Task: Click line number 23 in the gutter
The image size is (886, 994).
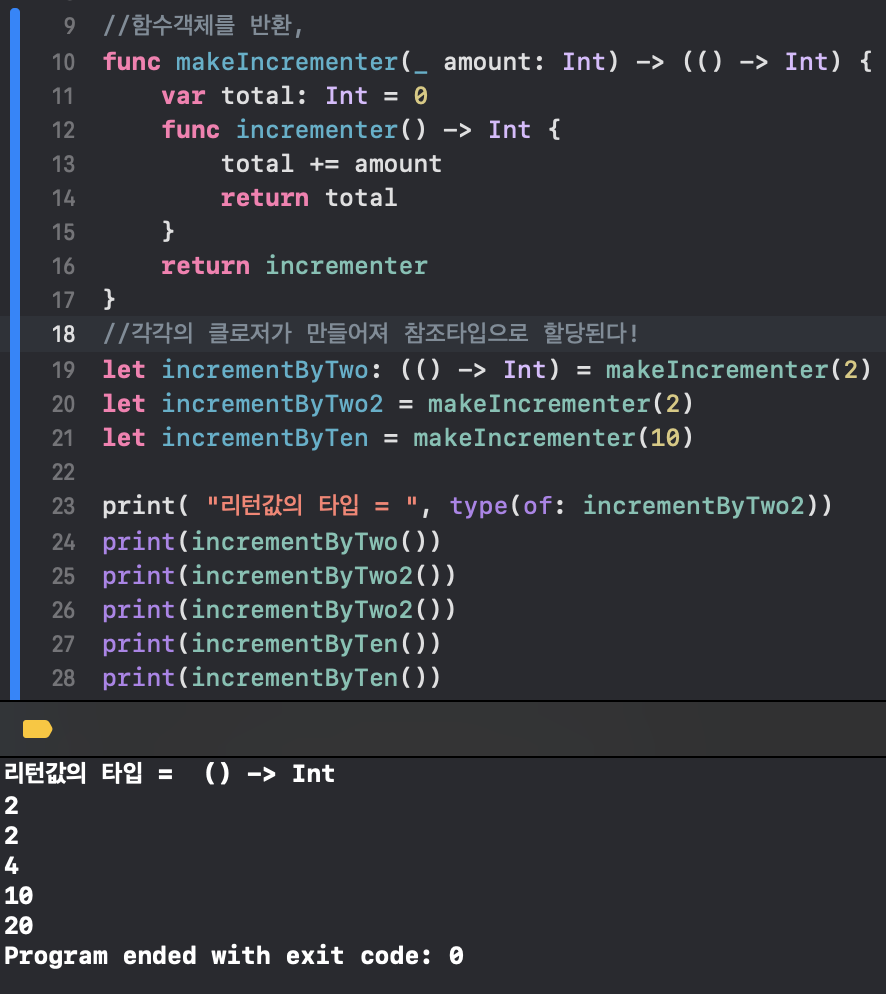Action: [63, 506]
